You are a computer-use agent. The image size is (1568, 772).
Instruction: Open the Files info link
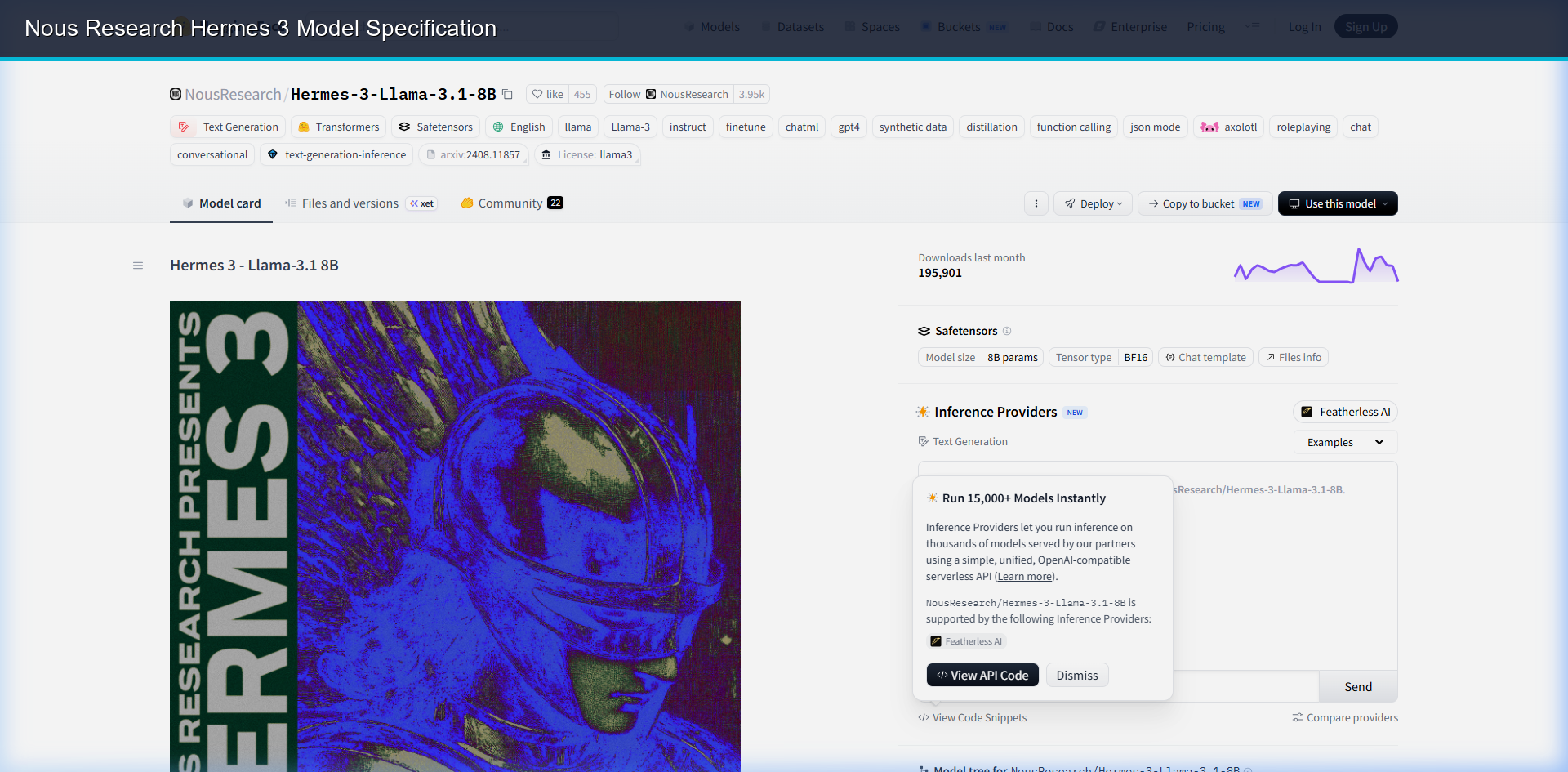pyautogui.click(x=1294, y=357)
